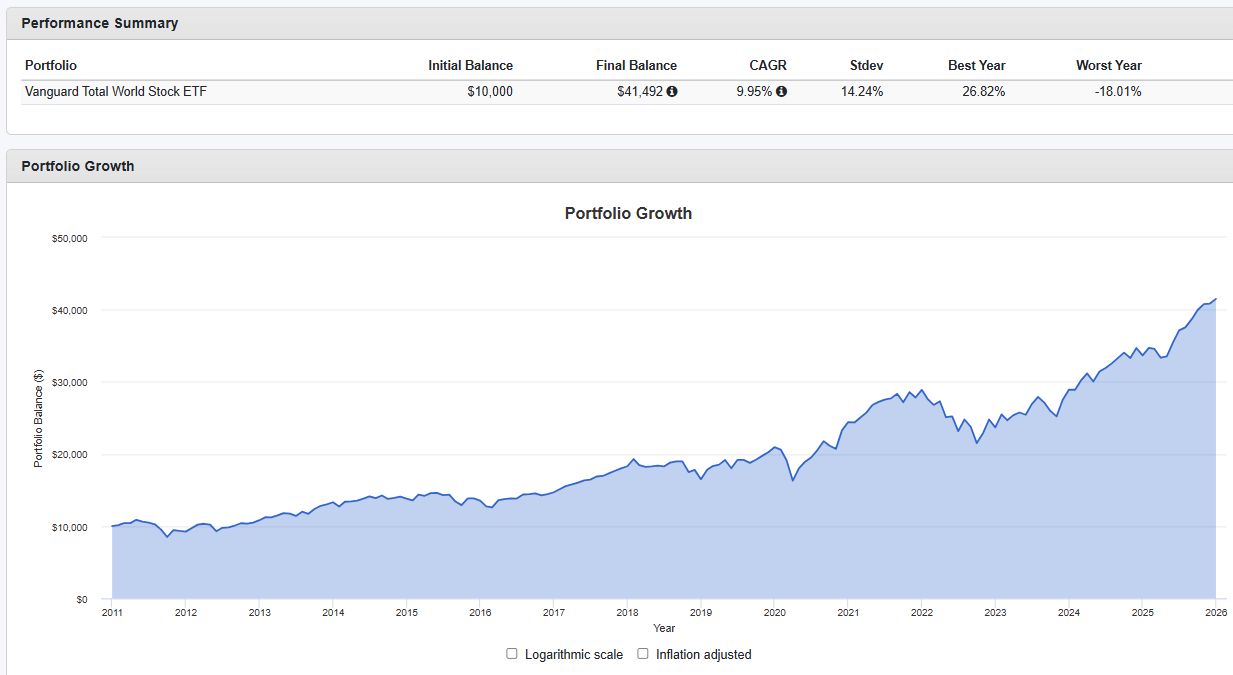Click the $30,000 y-axis label
This screenshot has width=1233, height=675.
click(x=69, y=382)
